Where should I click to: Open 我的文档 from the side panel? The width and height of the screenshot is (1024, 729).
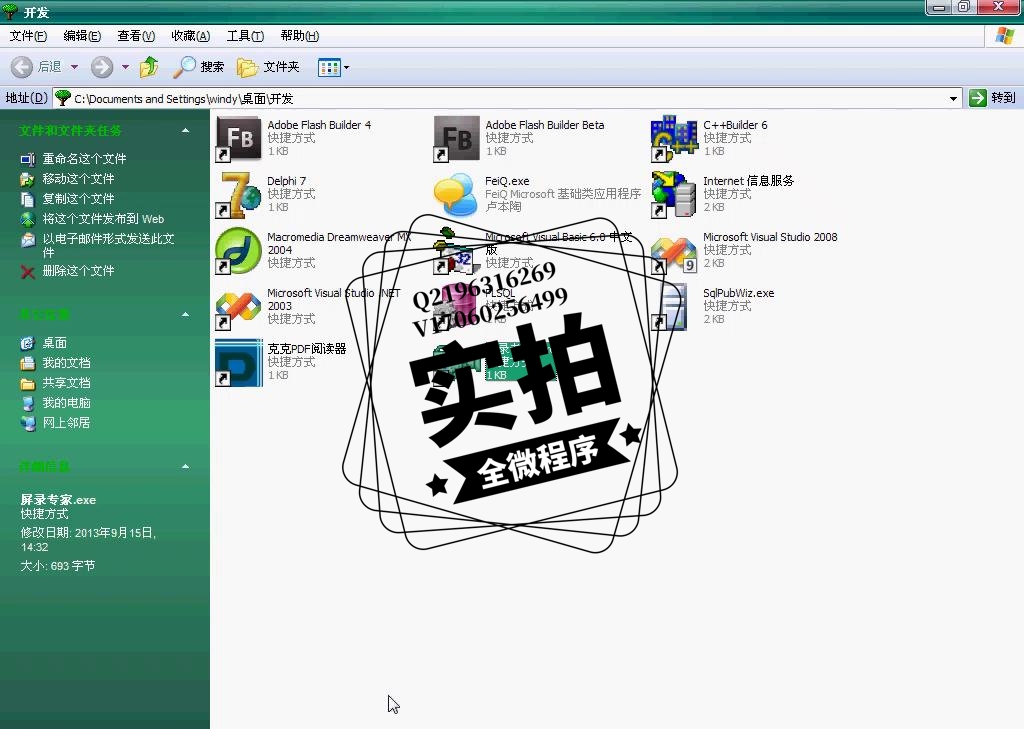tap(67, 363)
